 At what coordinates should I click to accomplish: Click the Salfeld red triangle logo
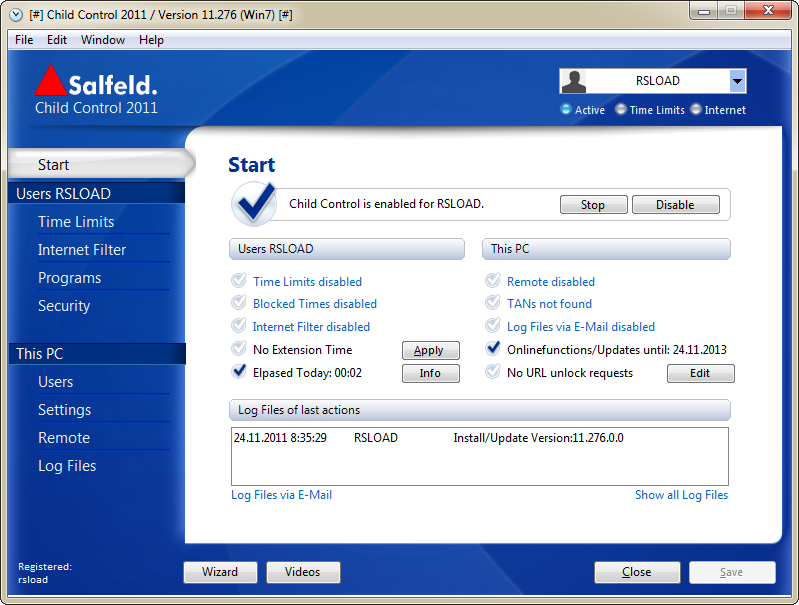click(50, 80)
